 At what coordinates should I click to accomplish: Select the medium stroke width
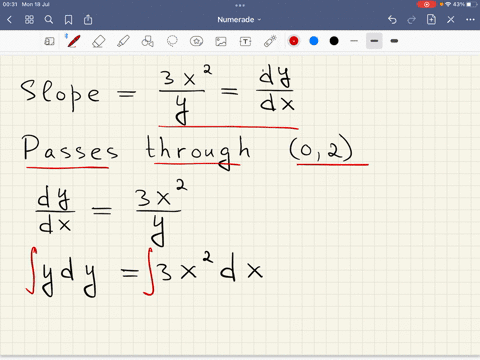tap(374, 41)
